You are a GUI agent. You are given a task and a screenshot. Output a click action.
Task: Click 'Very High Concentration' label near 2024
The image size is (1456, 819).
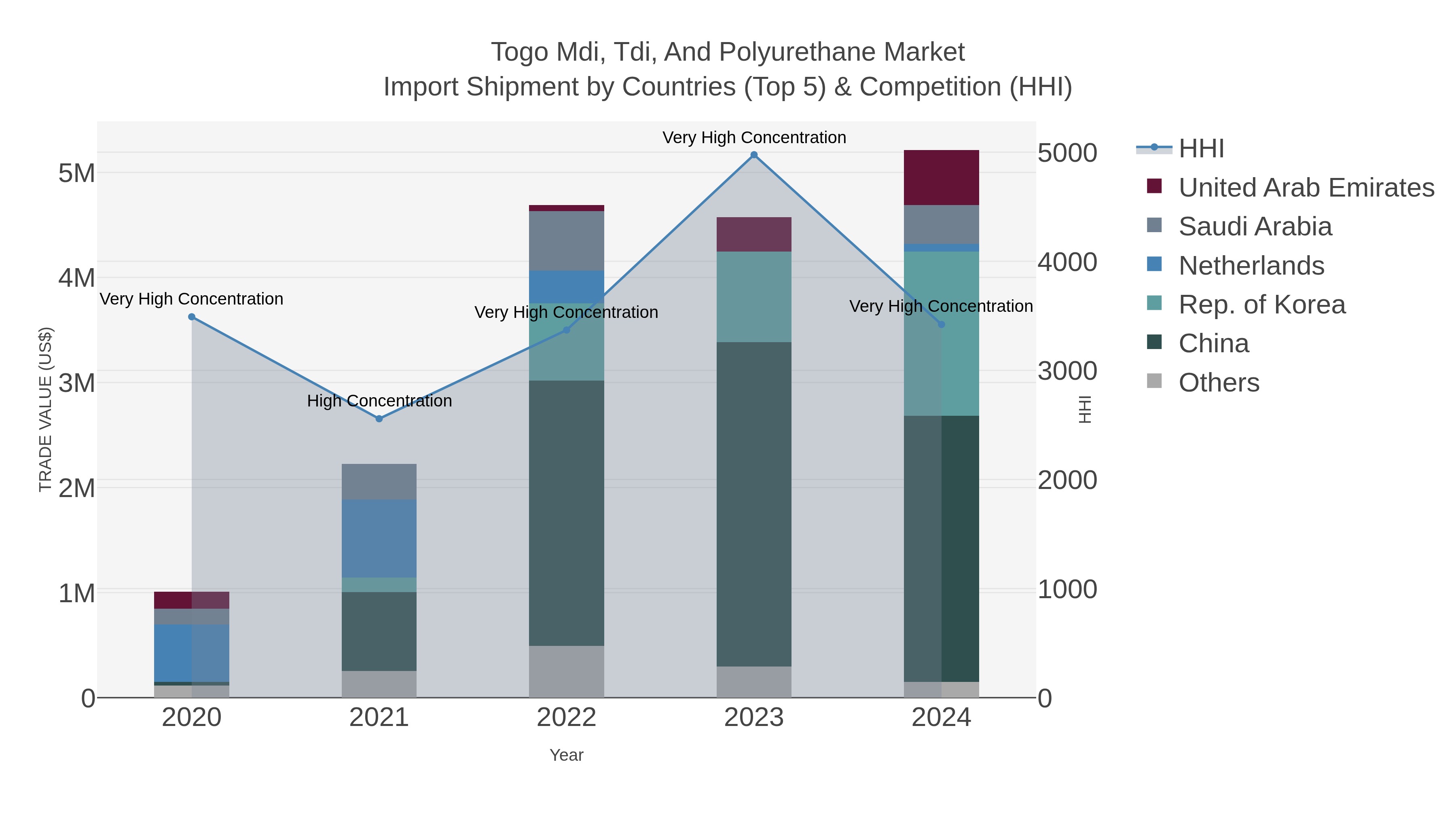point(941,306)
